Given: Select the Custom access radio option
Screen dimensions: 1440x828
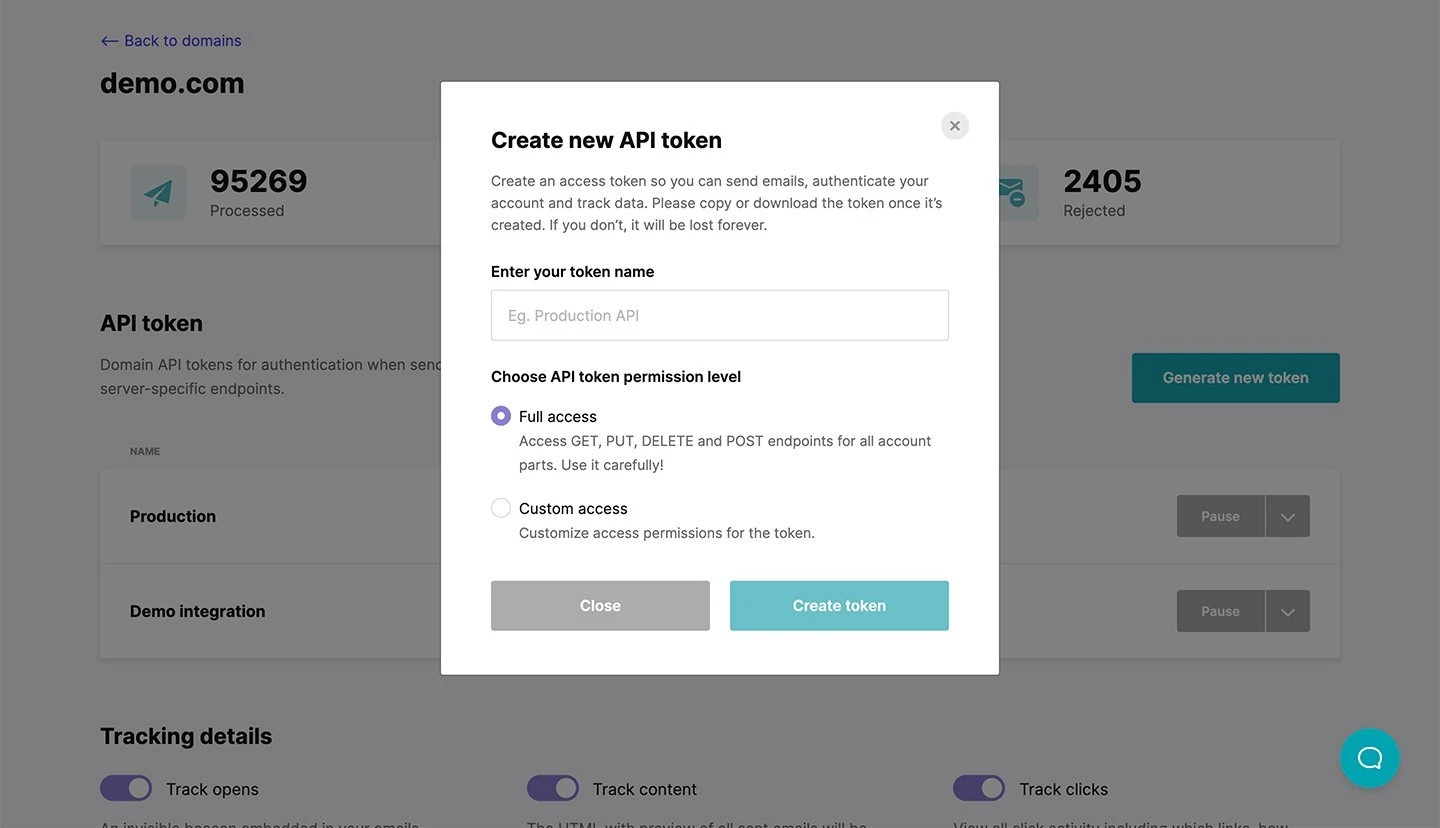Looking at the screenshot, I should (501, 508).
